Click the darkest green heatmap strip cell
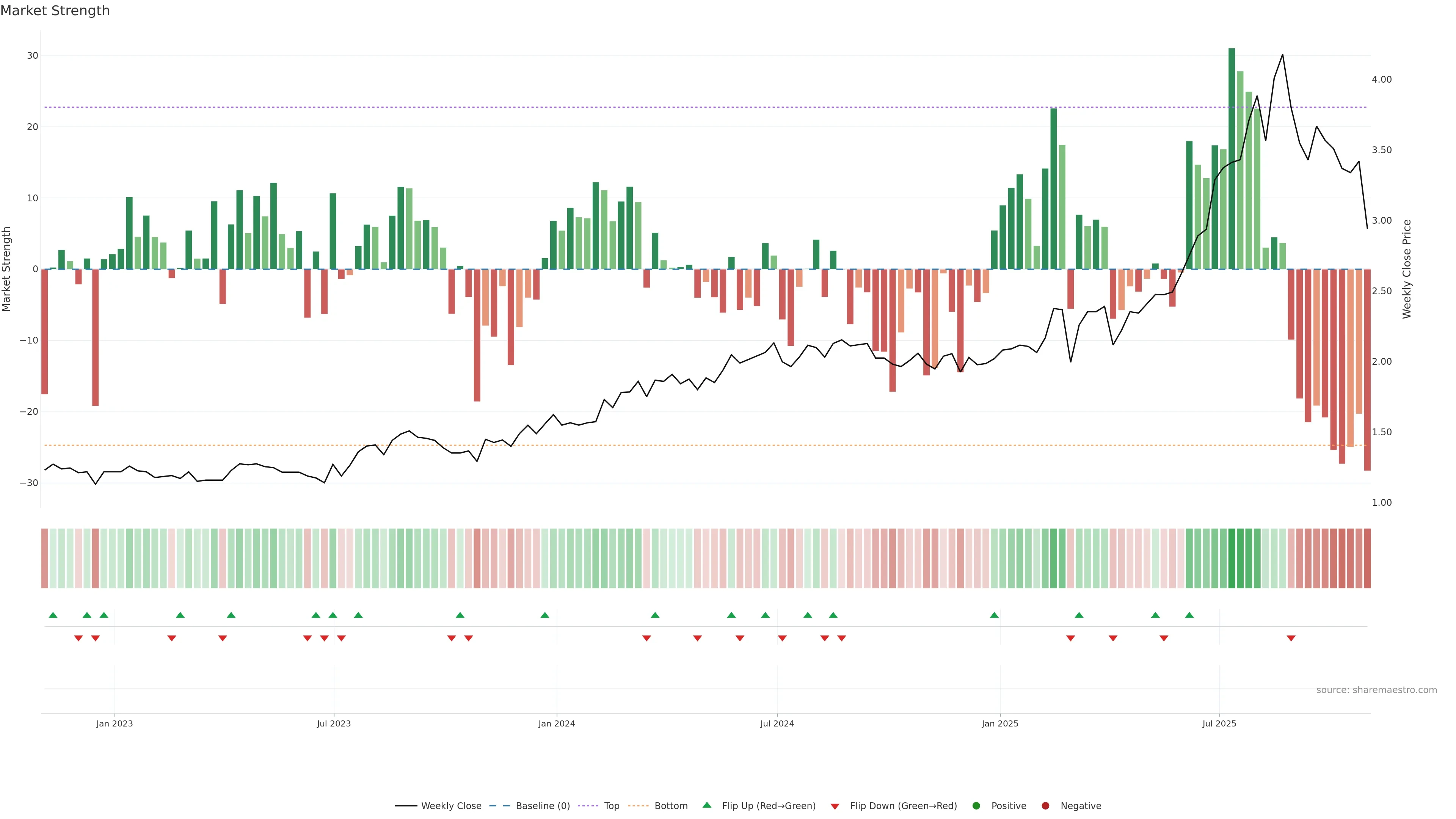 (1232, 559)
